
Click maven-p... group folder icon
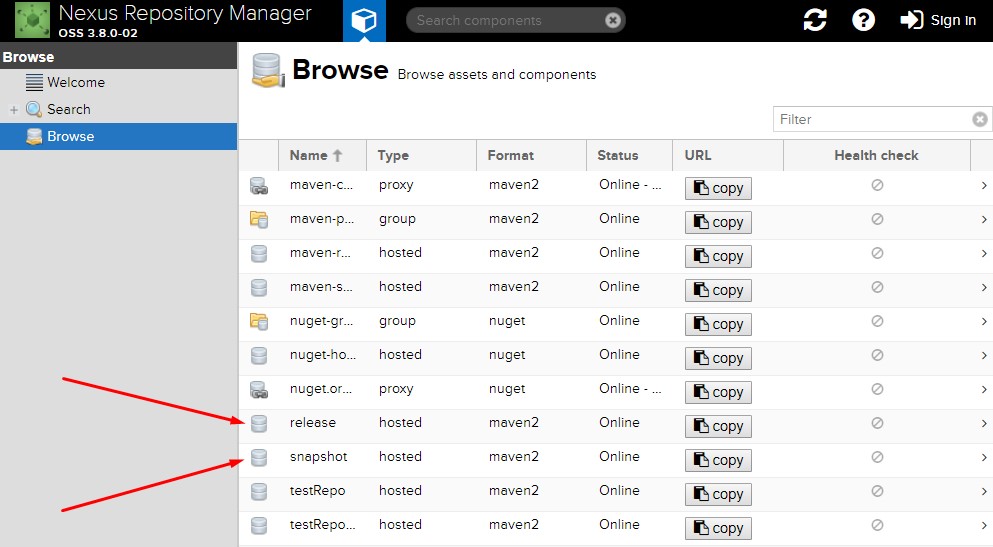258,220
